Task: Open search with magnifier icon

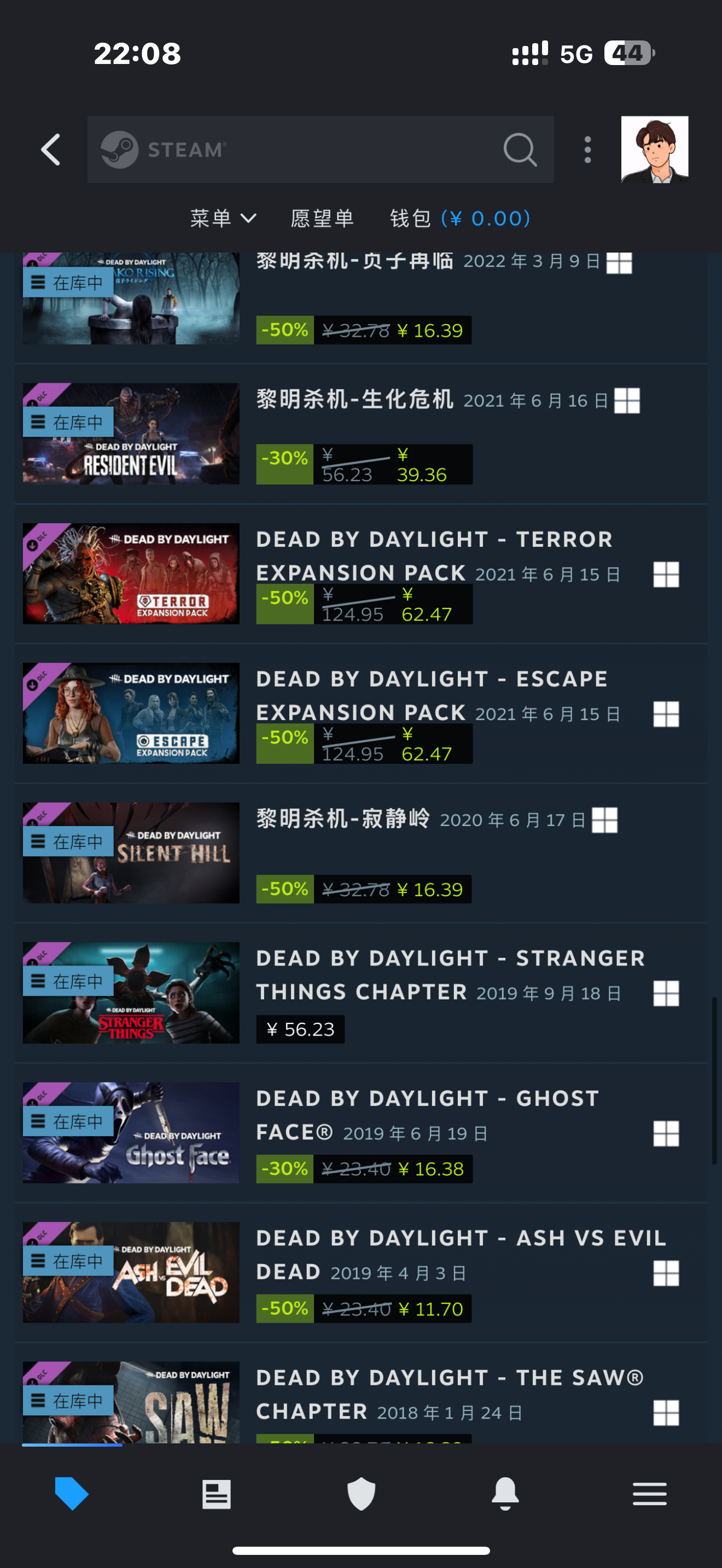Action: (520, 150)
